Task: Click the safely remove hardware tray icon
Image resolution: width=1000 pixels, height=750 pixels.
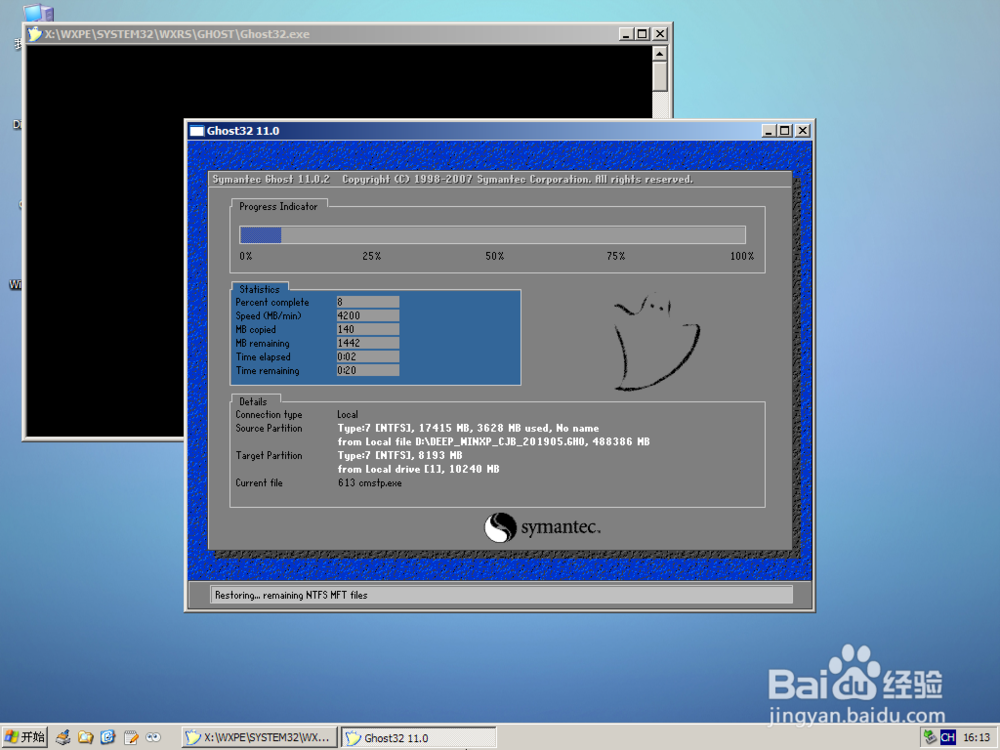Action: point(930,737)
